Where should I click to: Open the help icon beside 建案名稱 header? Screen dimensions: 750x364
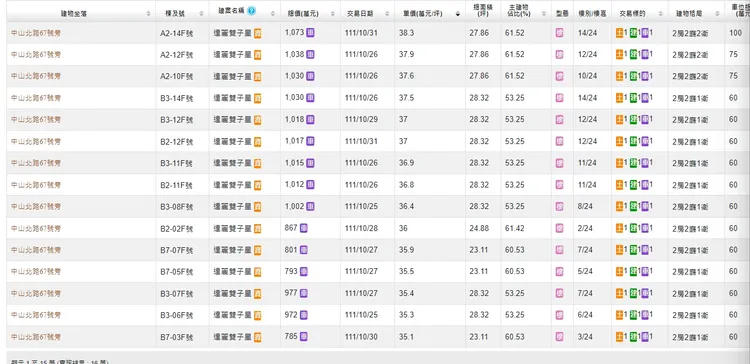pos(252,11)
